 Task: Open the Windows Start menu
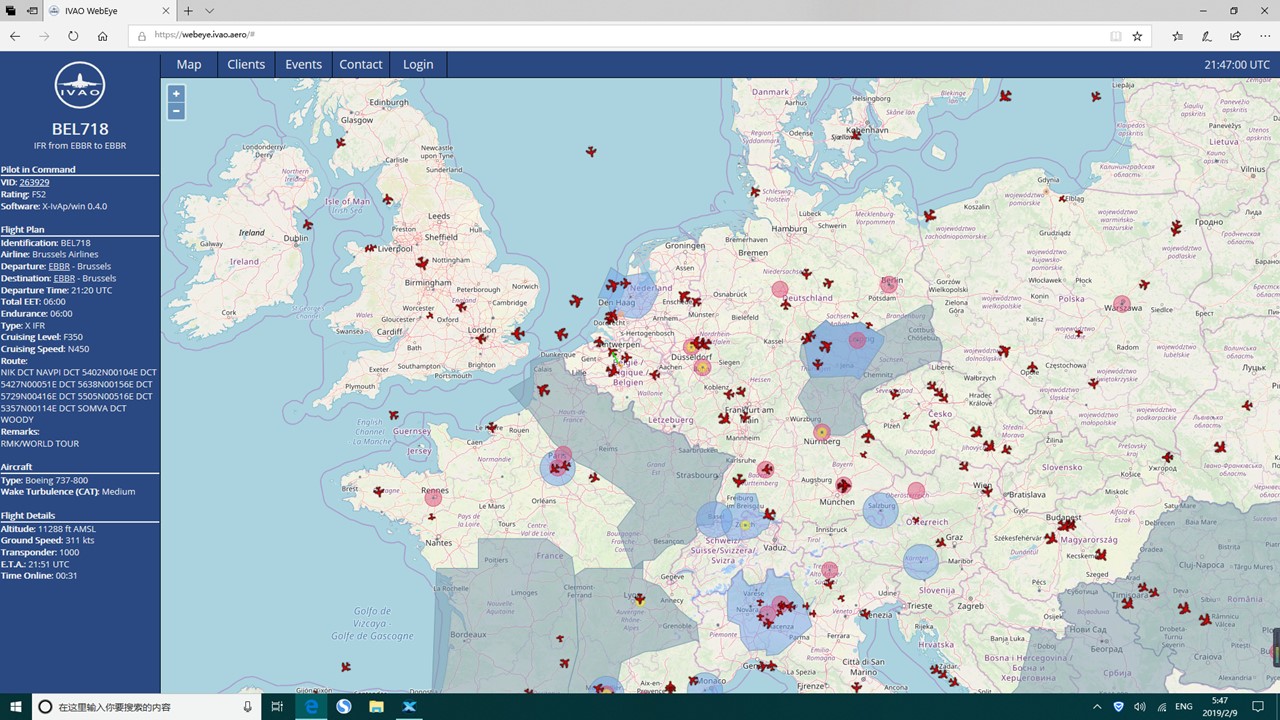[16, 707]
